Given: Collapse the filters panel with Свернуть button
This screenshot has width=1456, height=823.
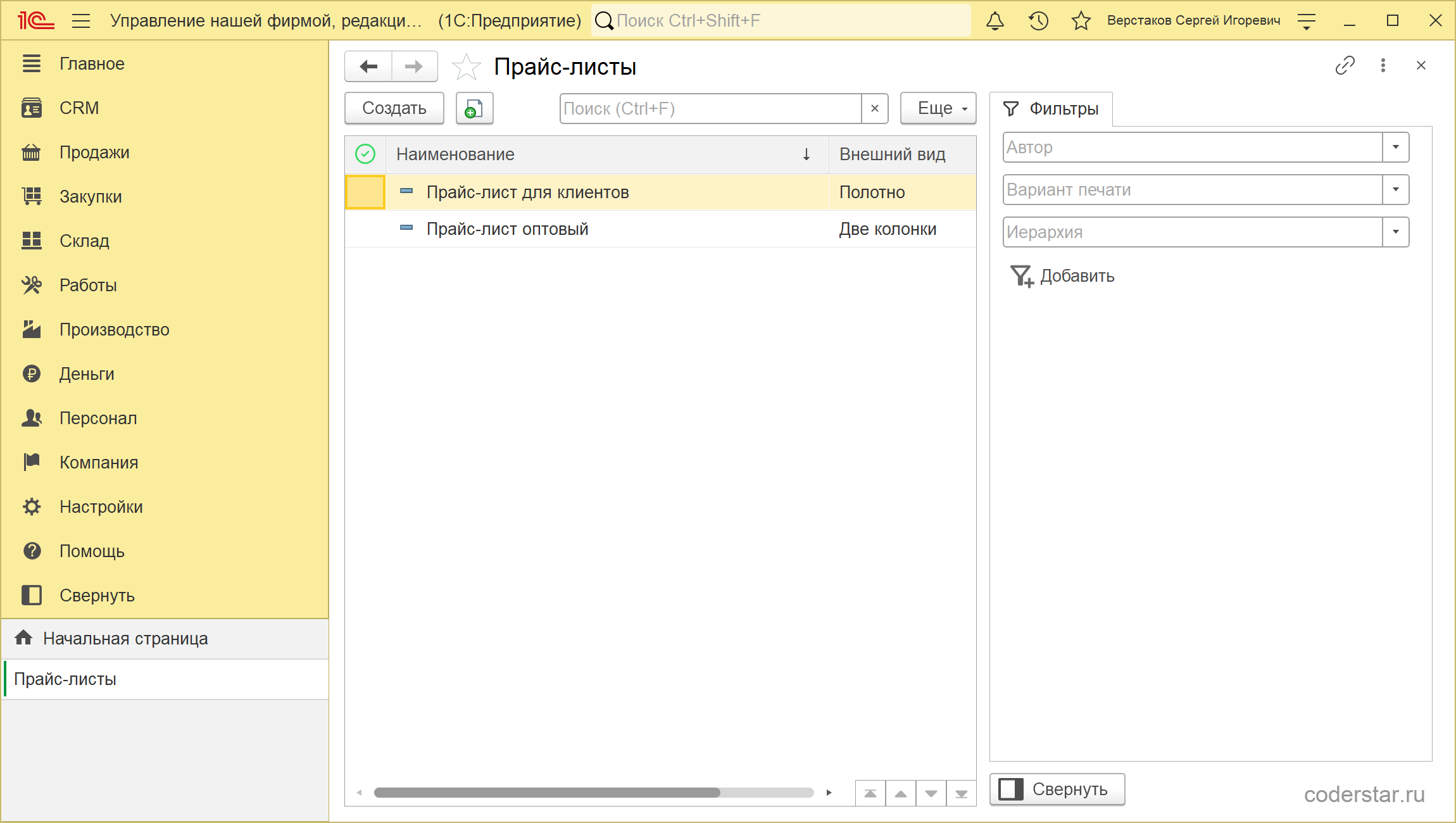Looking at the screenshot, I should coord(1057,789).
